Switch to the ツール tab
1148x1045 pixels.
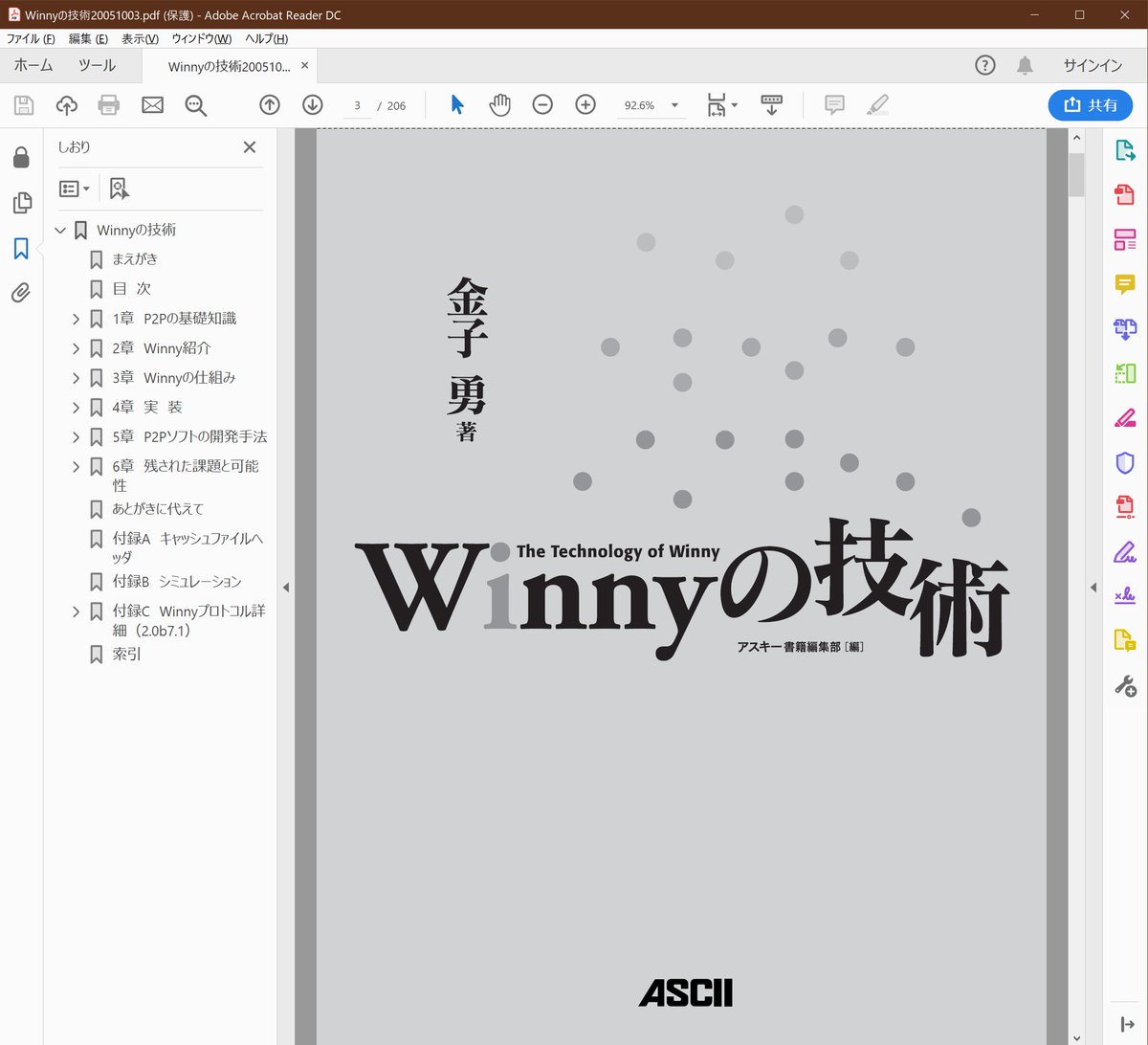(x=97, y=65)
